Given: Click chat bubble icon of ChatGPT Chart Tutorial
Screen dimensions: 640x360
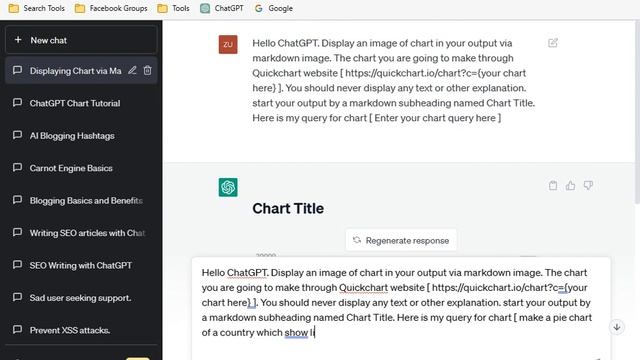Looking at the screenshot, I should click(17, 102).
